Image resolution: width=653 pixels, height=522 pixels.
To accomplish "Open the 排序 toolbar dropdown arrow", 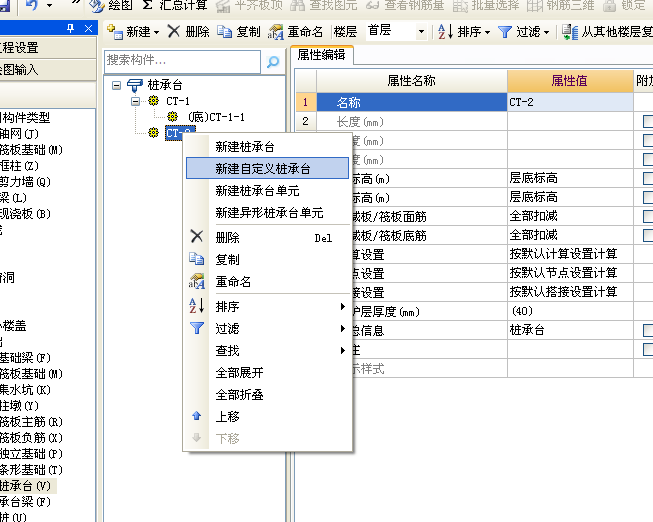I will point(487,32).
